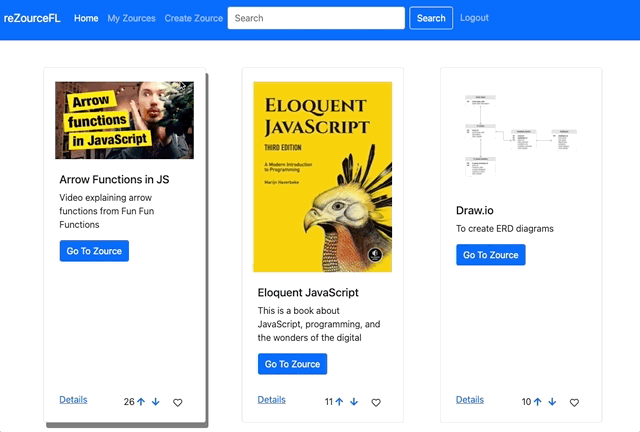This screenshot has width=640, height=432.
Task: Open Create Zource page
Action: coord(194,18)
